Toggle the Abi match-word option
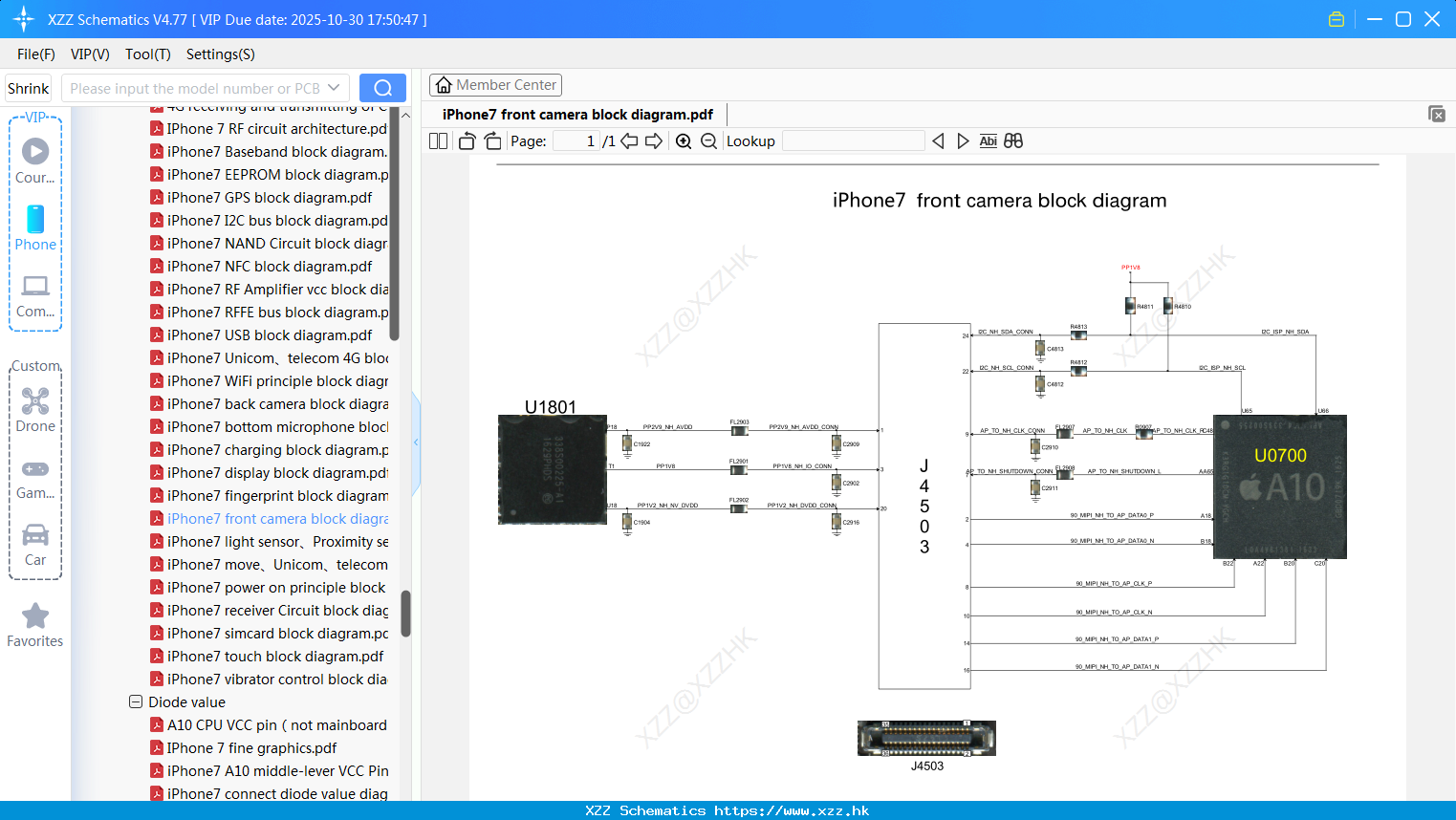 pos(989,141)
